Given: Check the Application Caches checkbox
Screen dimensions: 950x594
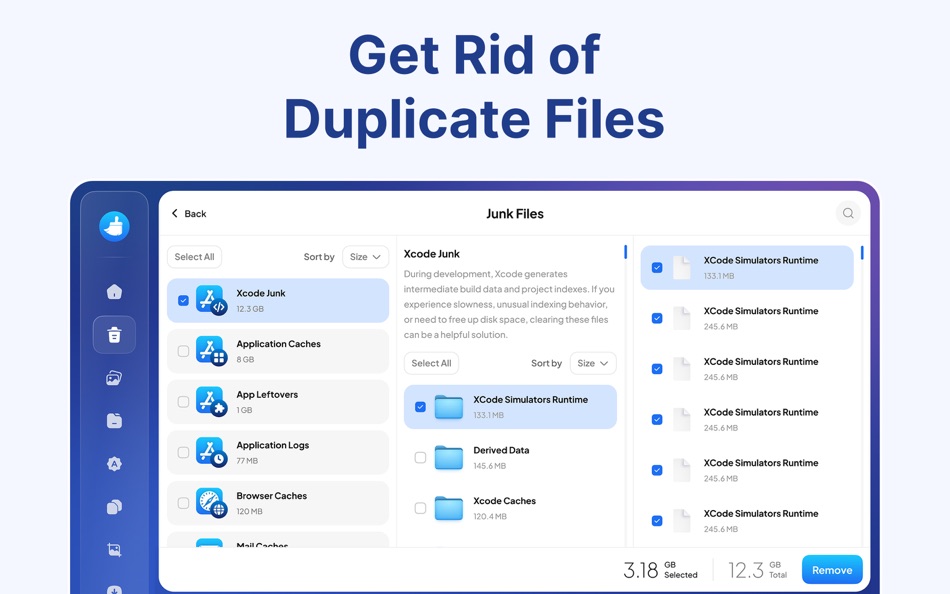Looking at the screenshot, I should click(x=183, y=351).
